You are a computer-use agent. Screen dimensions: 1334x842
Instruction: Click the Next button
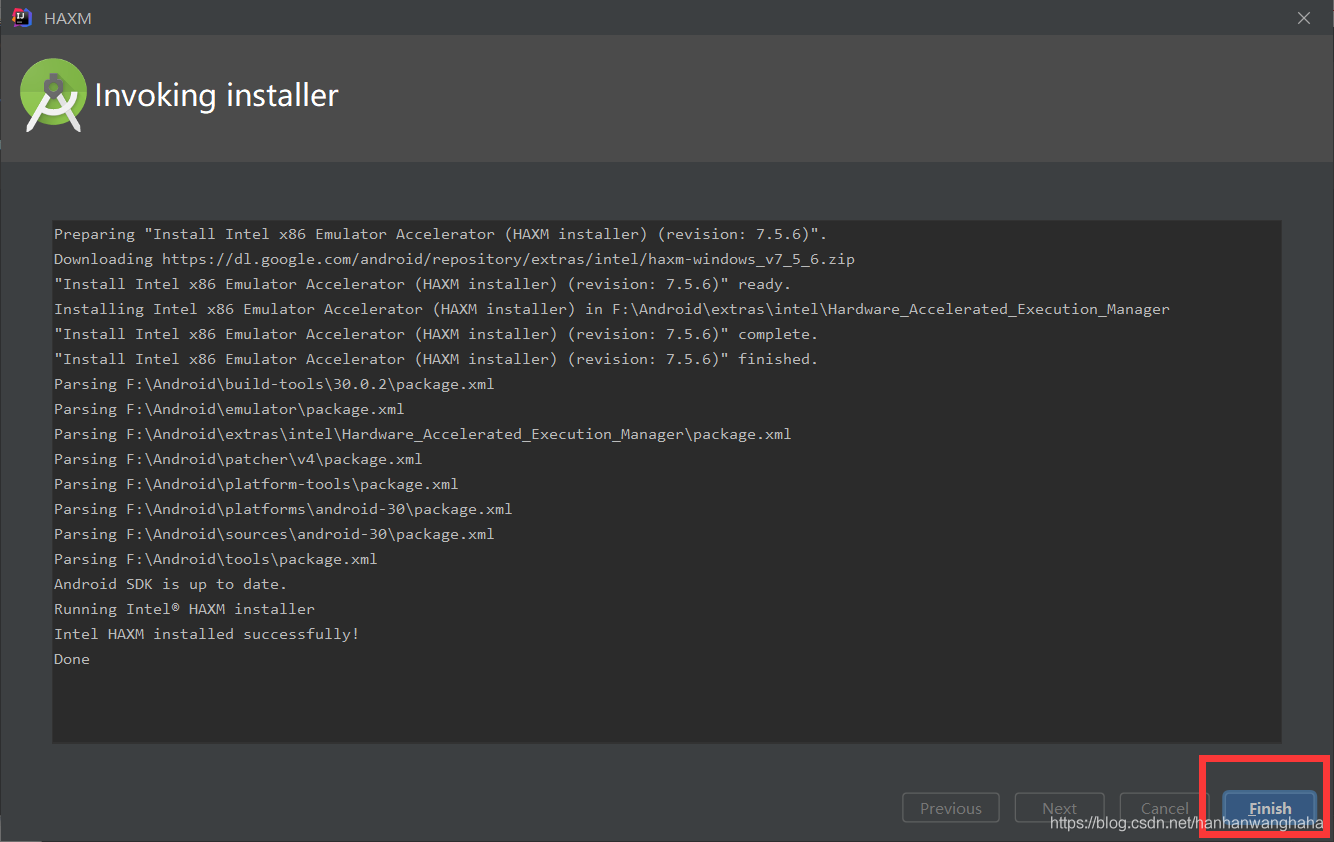point(1059,807)
